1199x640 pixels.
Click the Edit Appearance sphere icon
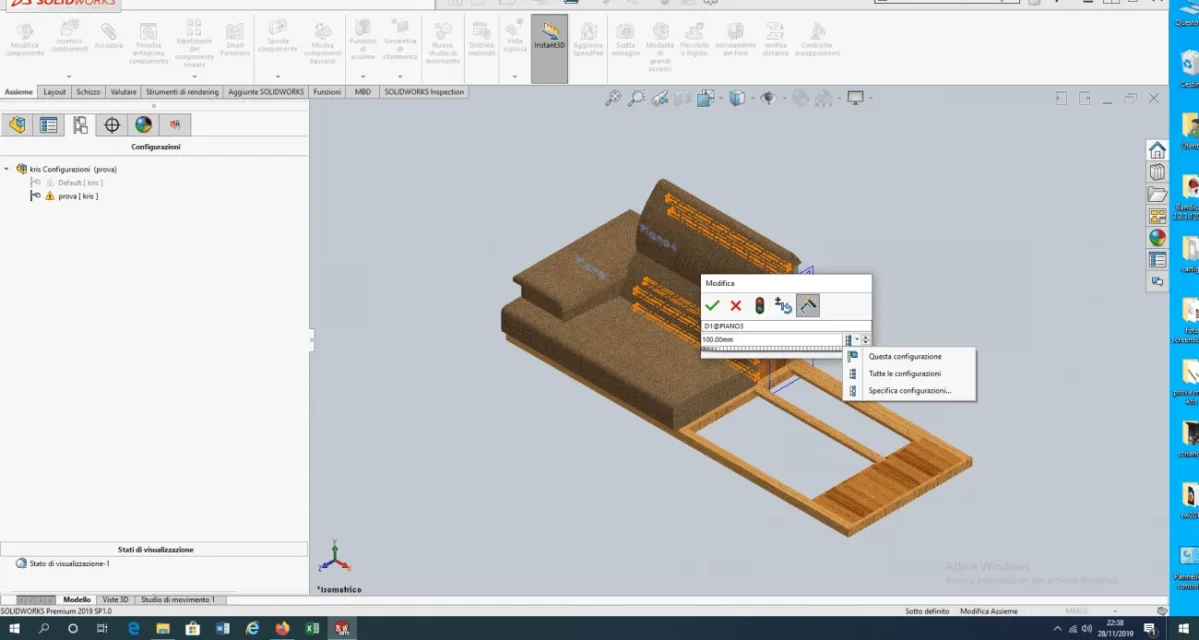800,98
